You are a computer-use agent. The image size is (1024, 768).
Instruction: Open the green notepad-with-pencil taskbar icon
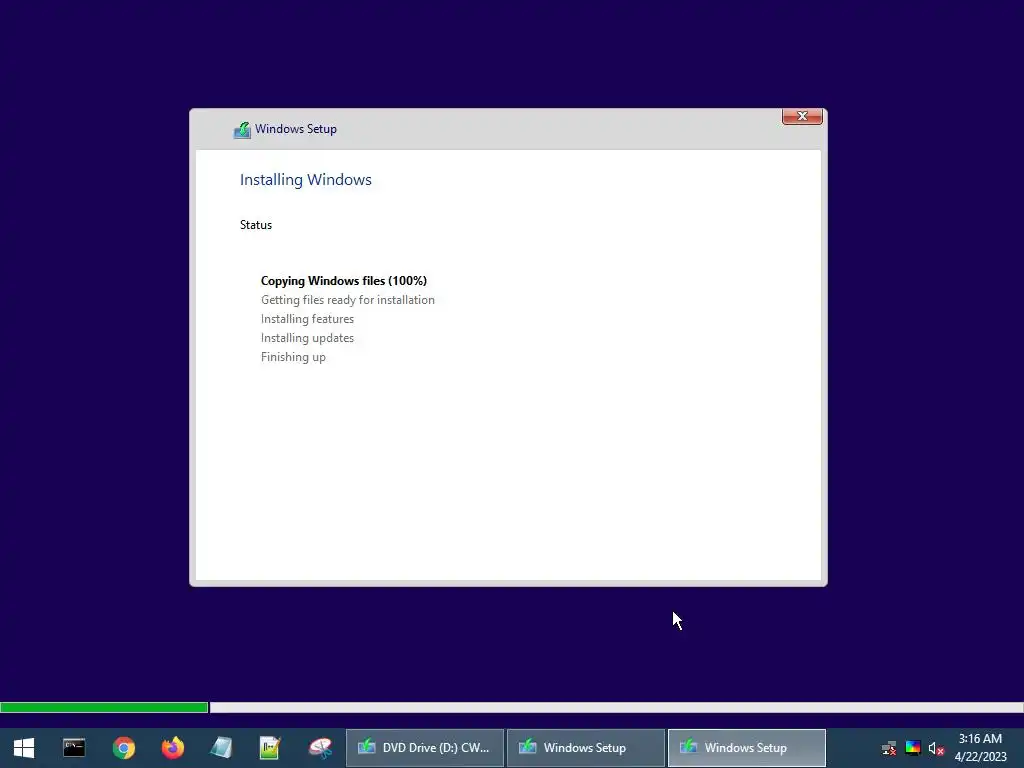270,748
